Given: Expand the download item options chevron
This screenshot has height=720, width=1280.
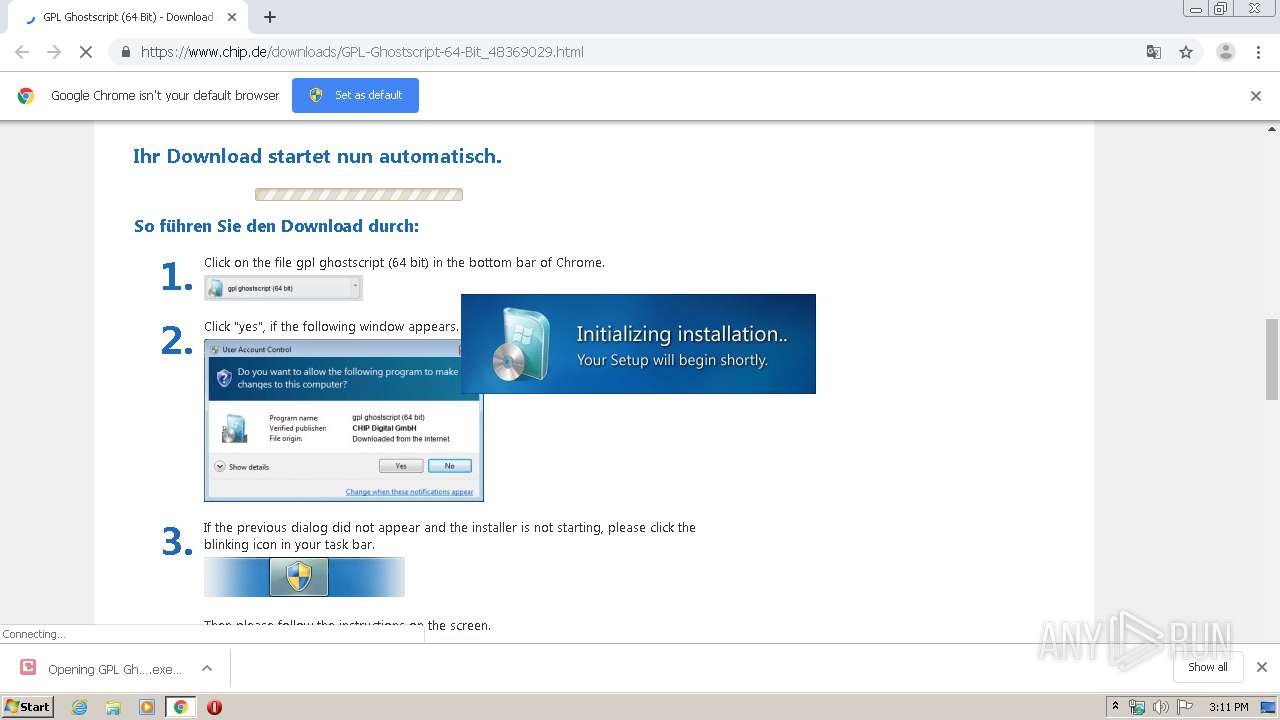Looking at the screenshot, I should coord(207,668).
